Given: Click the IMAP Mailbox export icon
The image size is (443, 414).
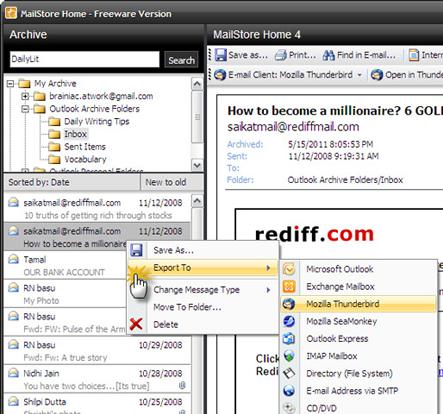Looking at the screenshot, I should coord(289,356).
